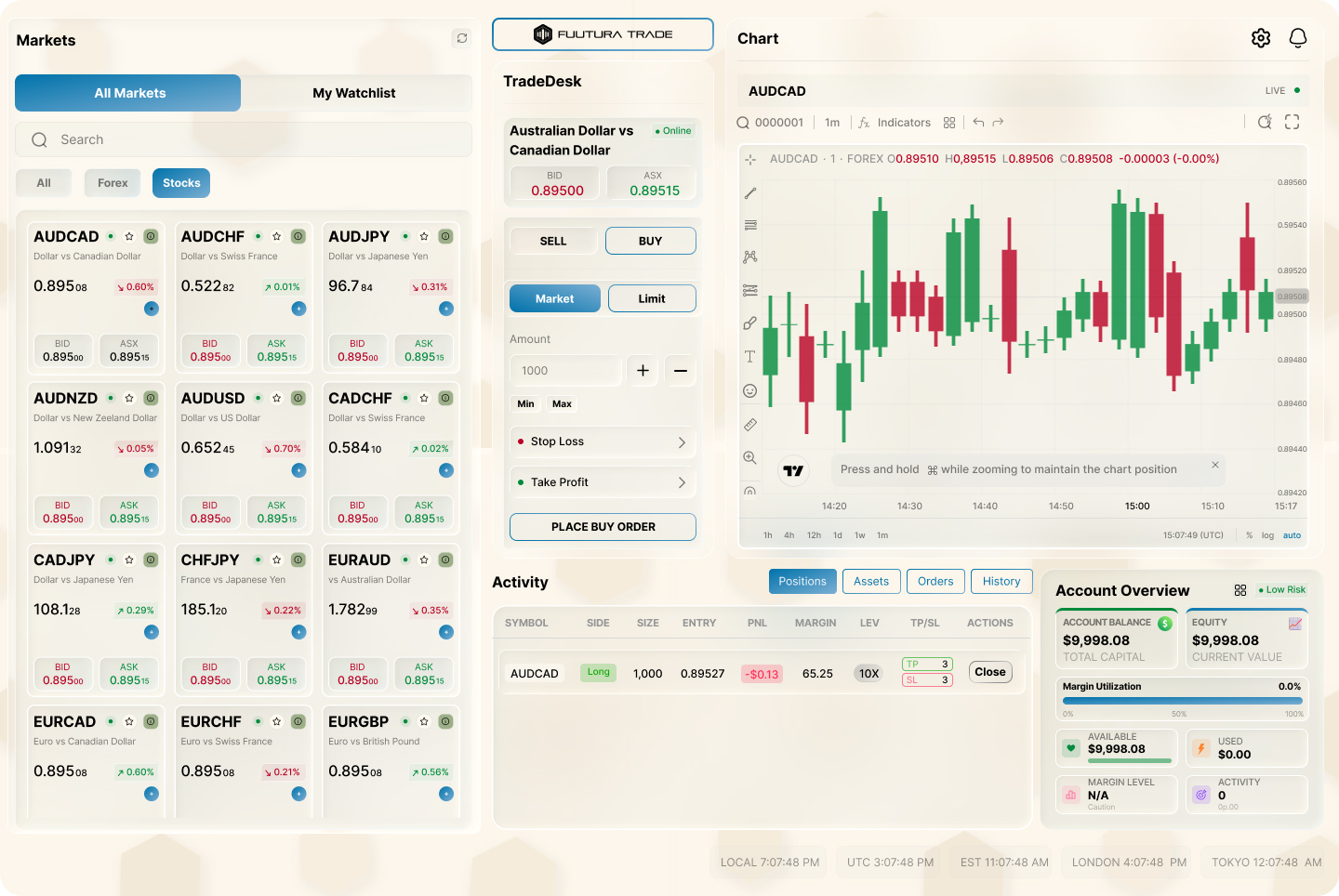The image size is (1339, 896).
Task: Select the trend line drawing tool
Action: [750, 193]
